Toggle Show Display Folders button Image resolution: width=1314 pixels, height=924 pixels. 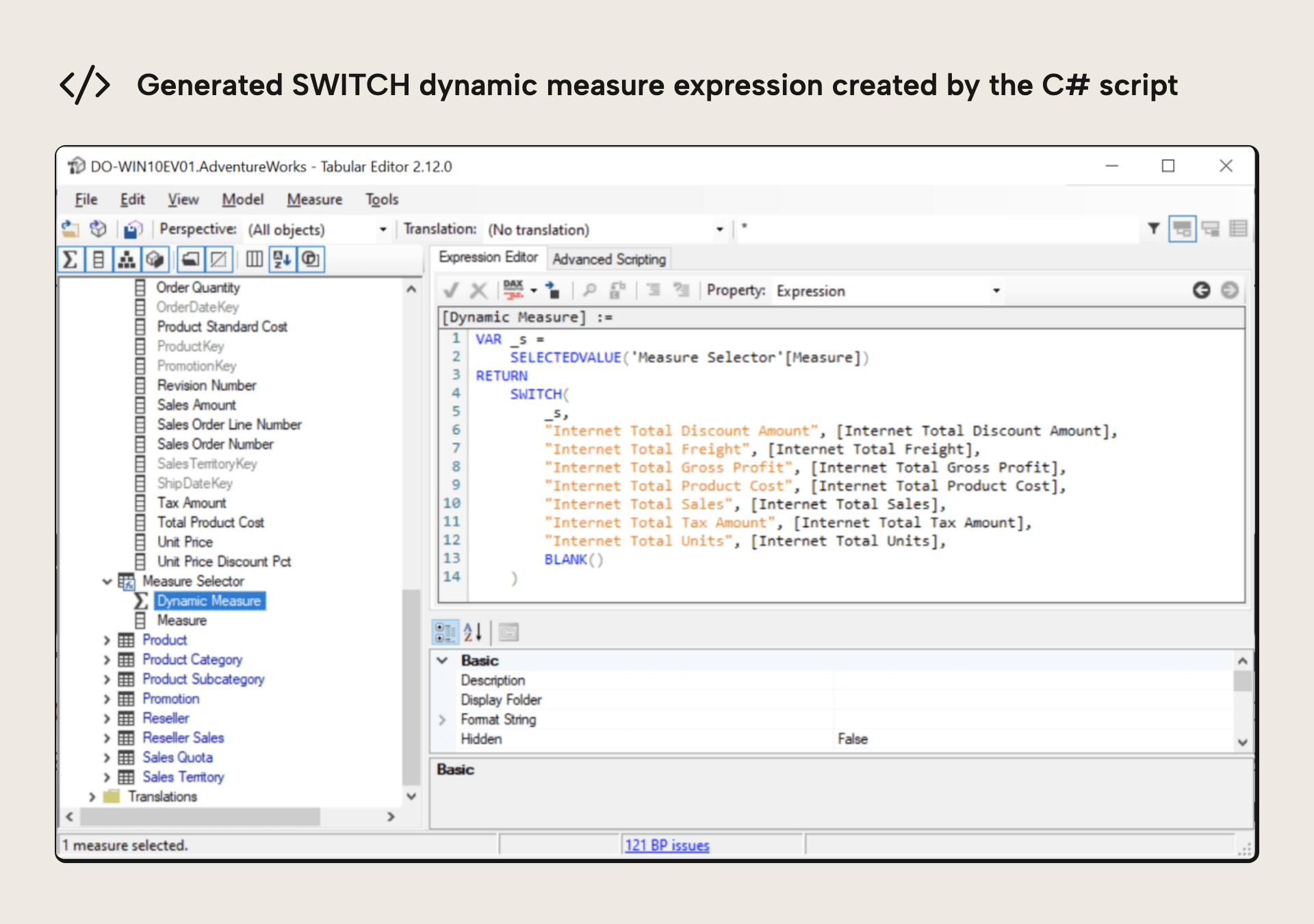coord(191,259)
